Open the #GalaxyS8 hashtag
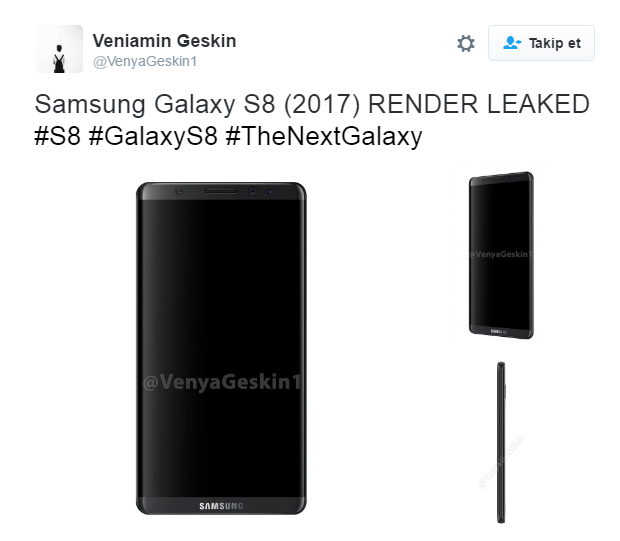The image size is (620, 541). coord(153,137)
